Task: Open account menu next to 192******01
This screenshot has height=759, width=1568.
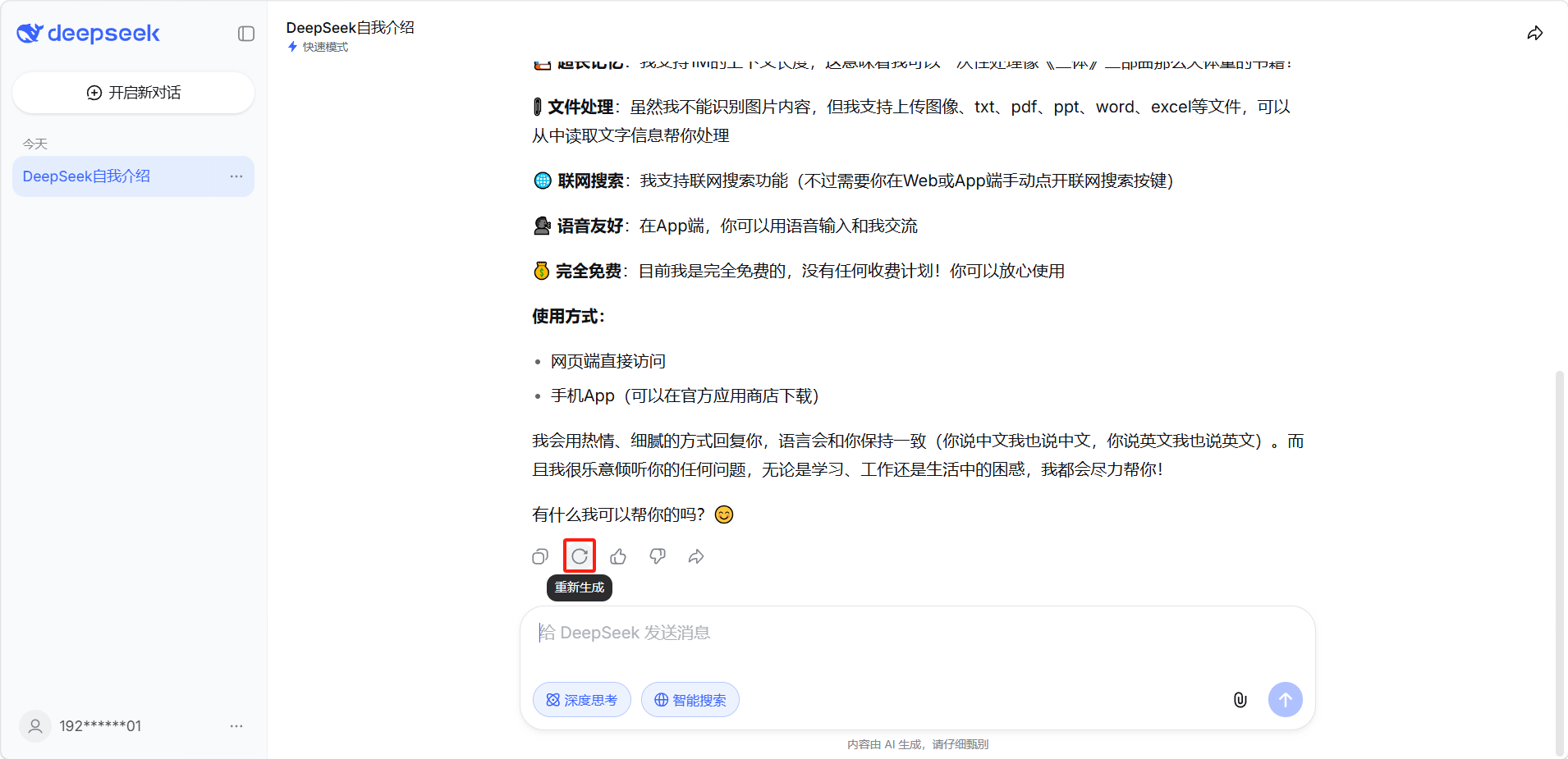Action: click(x=236, y=726)
